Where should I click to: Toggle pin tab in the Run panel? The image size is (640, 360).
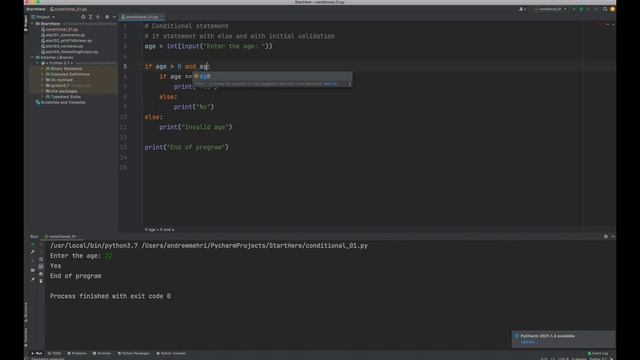coord(33,280)
